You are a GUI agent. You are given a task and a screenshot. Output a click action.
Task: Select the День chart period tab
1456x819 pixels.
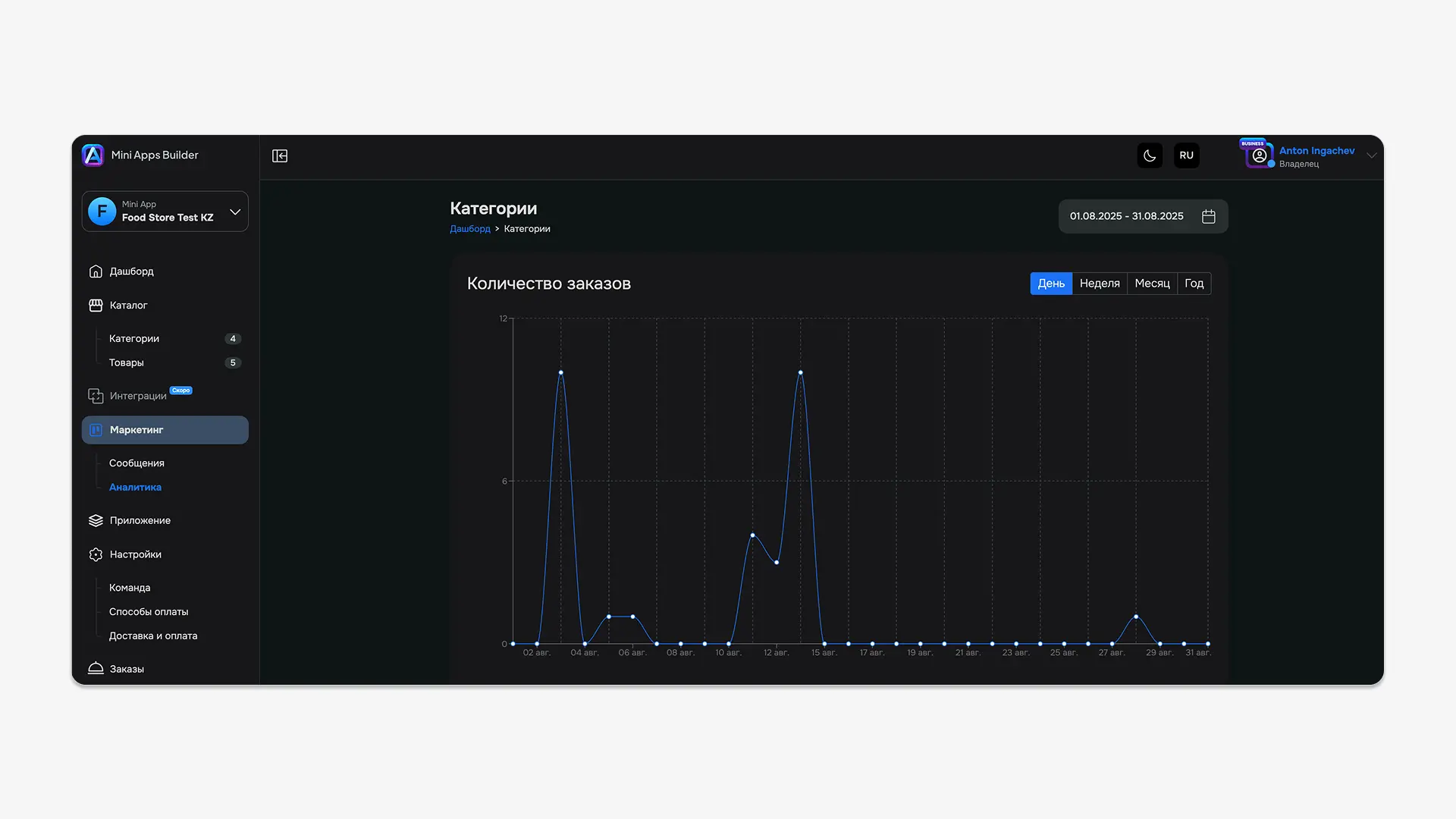1051,284
